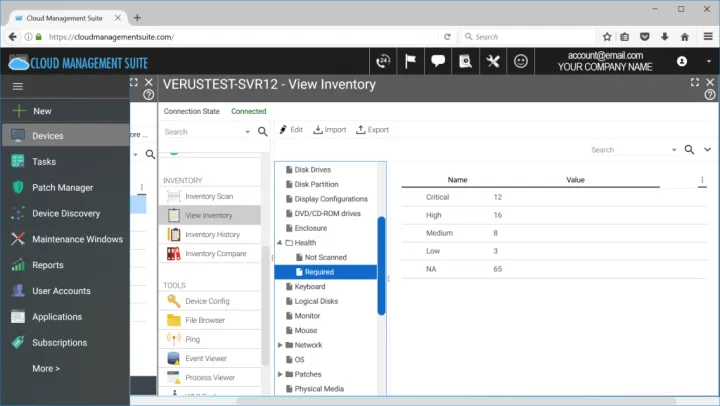The width and height of the screenshot is (720, 406).
Task: Click the hamburger menu icon
Action: tap(18, 87)
